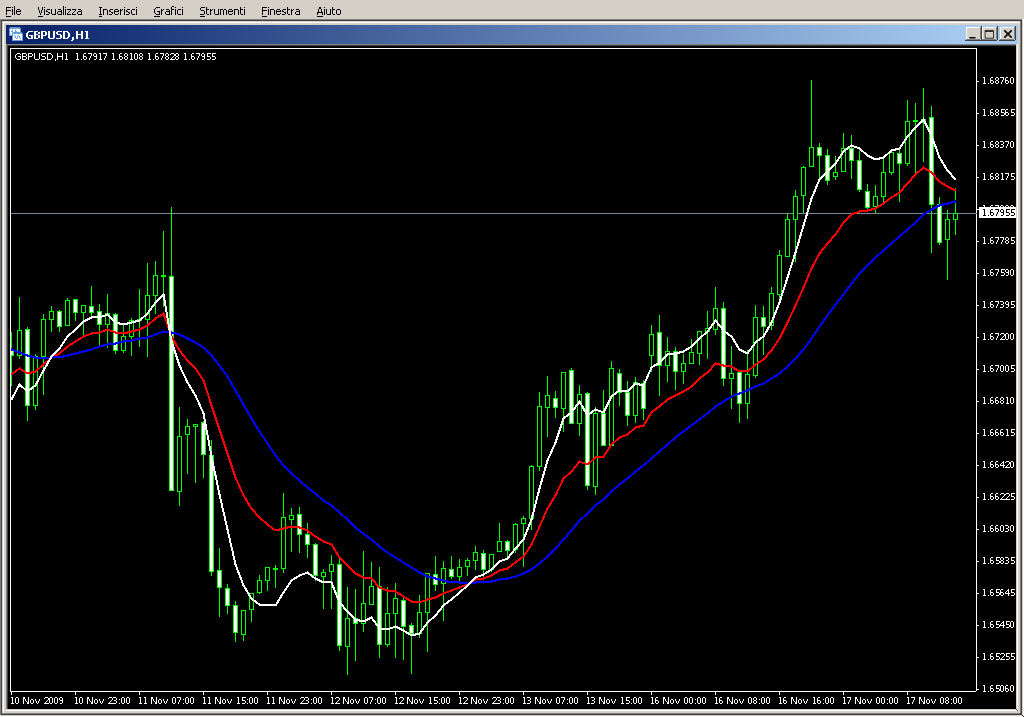Viewport: 1024px width, 717px height.
Task: Click the 11 Nov 23:00 time label
Action: (294, 701)
